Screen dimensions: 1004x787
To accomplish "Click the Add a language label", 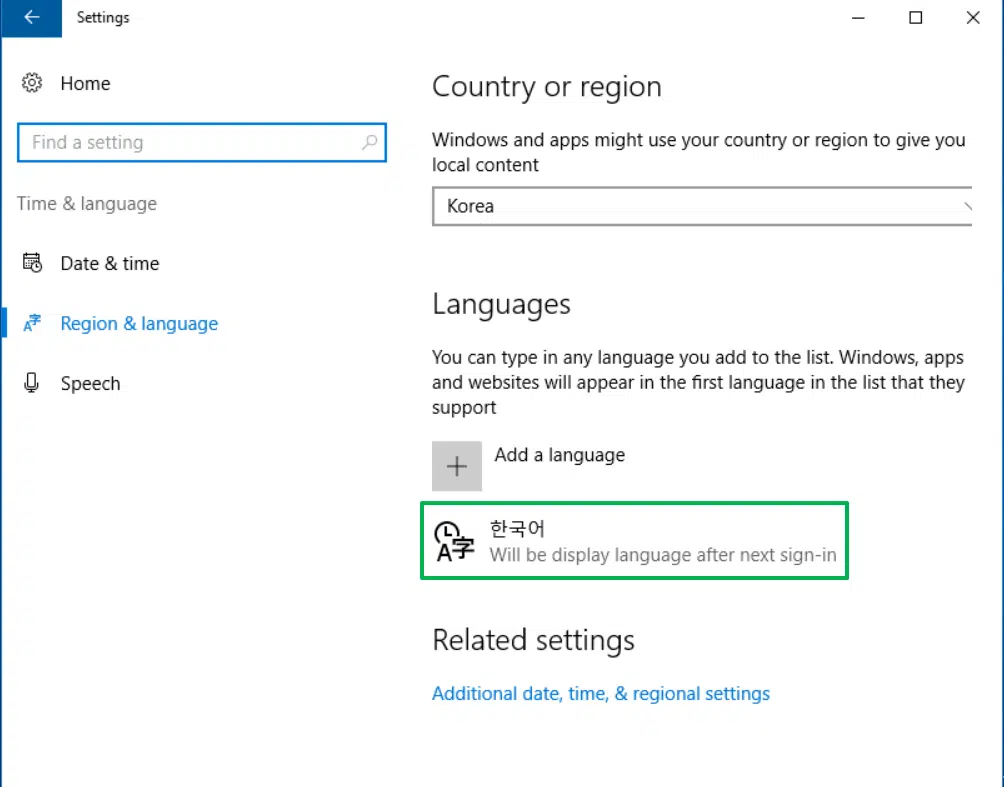I will coord(560,455).
